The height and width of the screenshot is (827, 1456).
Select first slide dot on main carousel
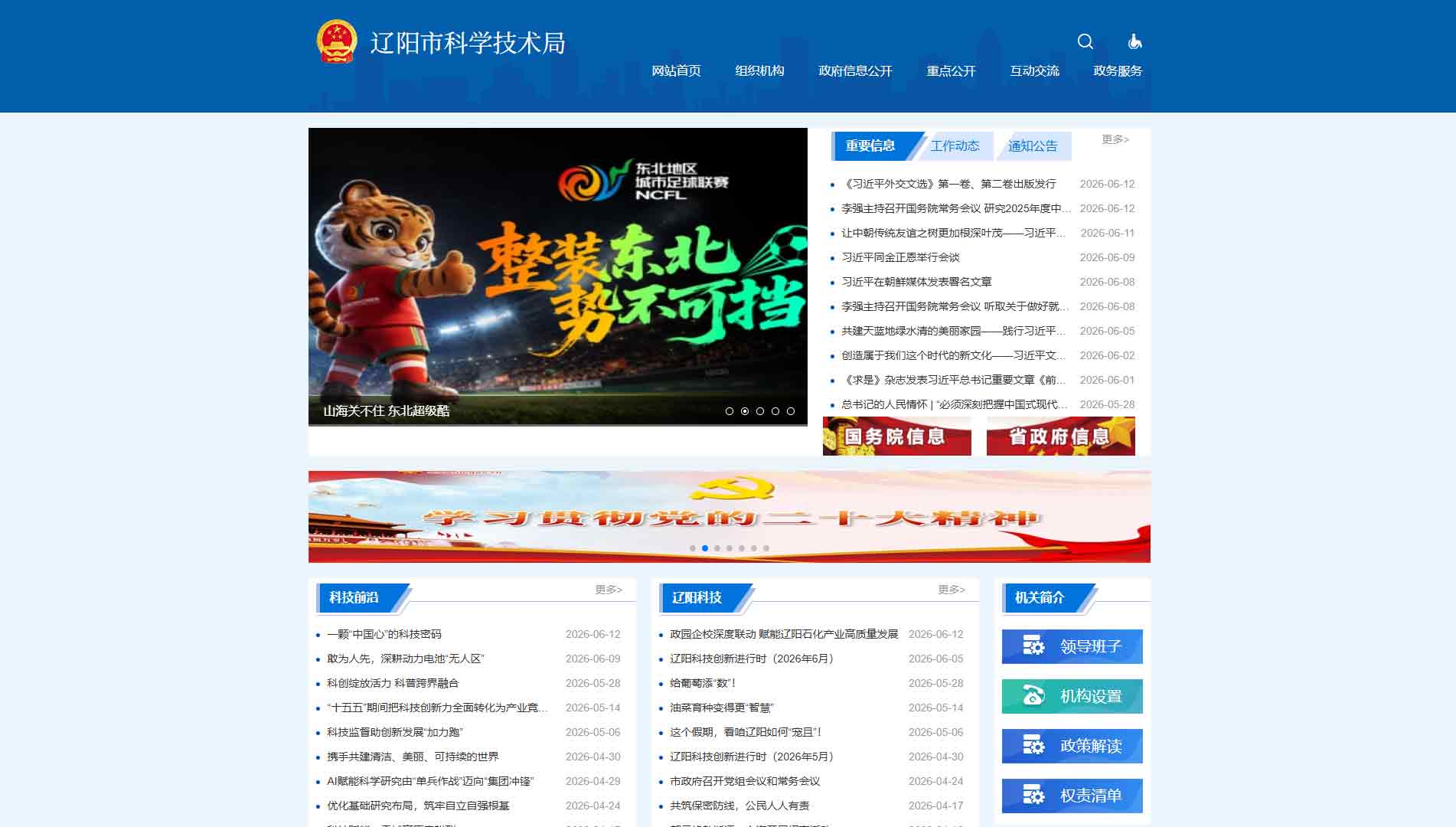pyautogui.click(x=730, y=411)
